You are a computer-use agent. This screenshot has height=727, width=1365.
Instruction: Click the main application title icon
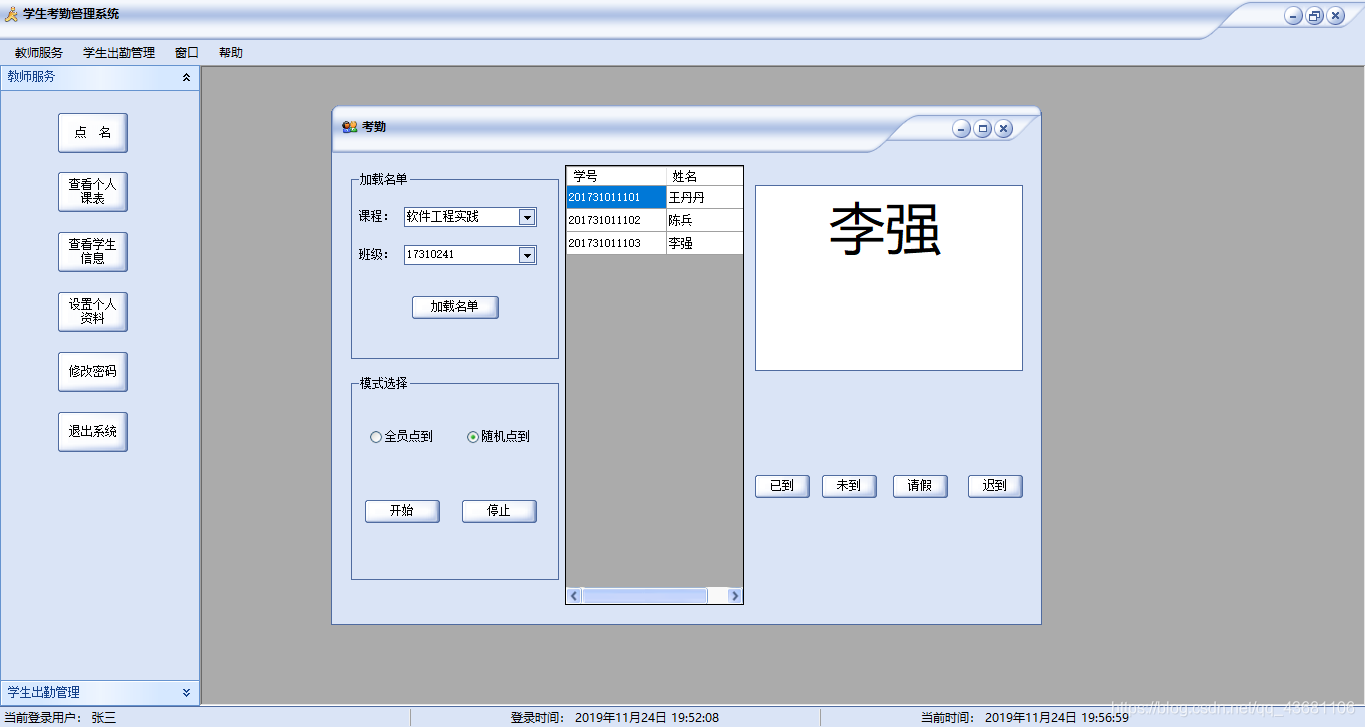coord(12,14)
